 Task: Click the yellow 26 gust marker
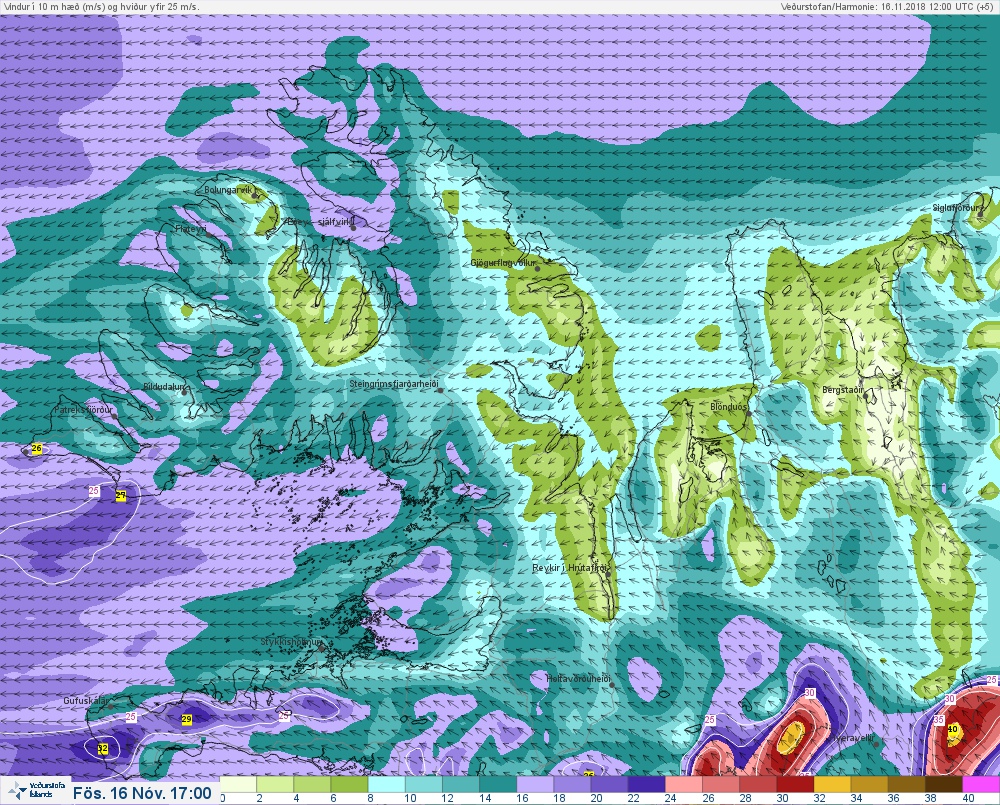click(x=37, y=448)
